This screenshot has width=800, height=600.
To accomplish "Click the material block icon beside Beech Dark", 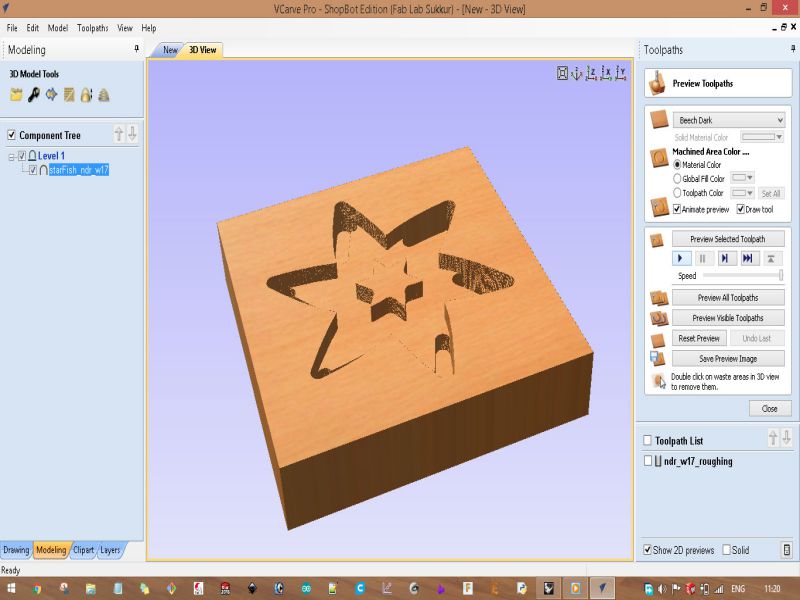I will click(659, 120).
